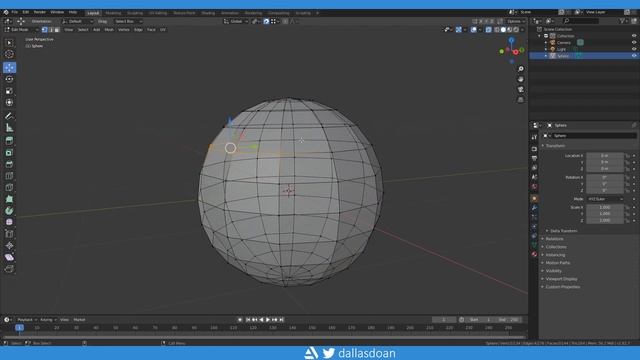The width and height of the screenshot is (640, 360).
Task: Open the Mesh menu in viewport header
Action: pyautogui.click(x=109, y=30)
